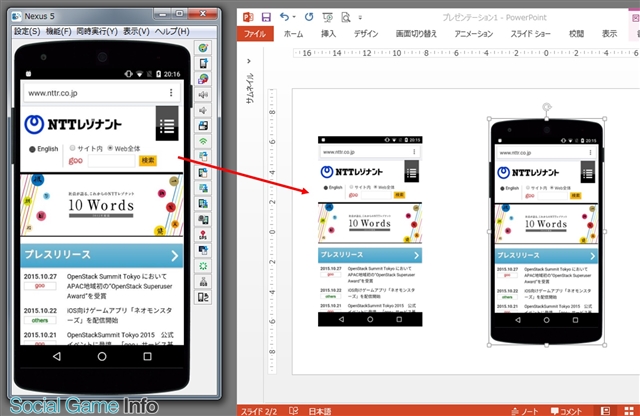Viewport: 640px width, 416px height.
Task: Open the ファイル tab in PowerPoint
Action: click(255, 33)
